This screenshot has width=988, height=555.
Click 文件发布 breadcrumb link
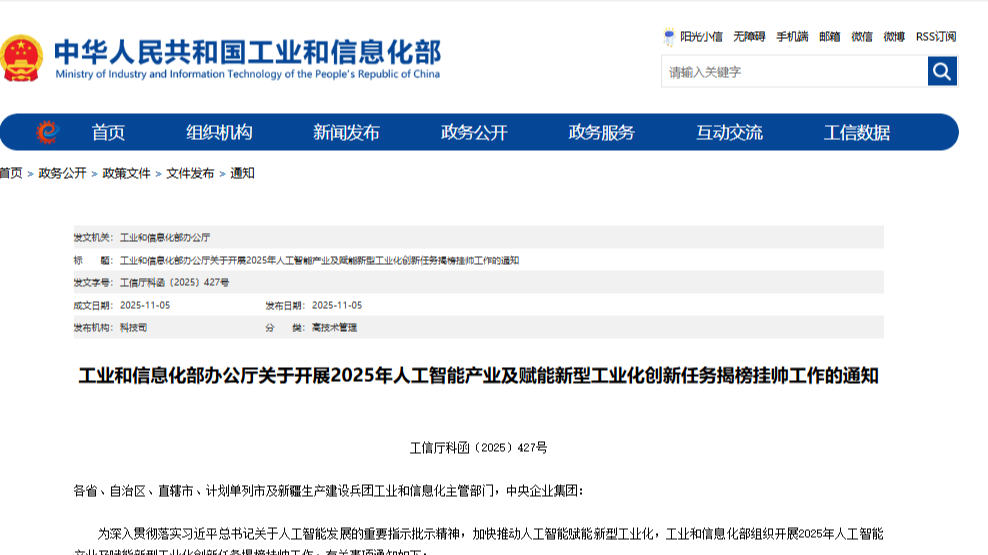point(190,173)
